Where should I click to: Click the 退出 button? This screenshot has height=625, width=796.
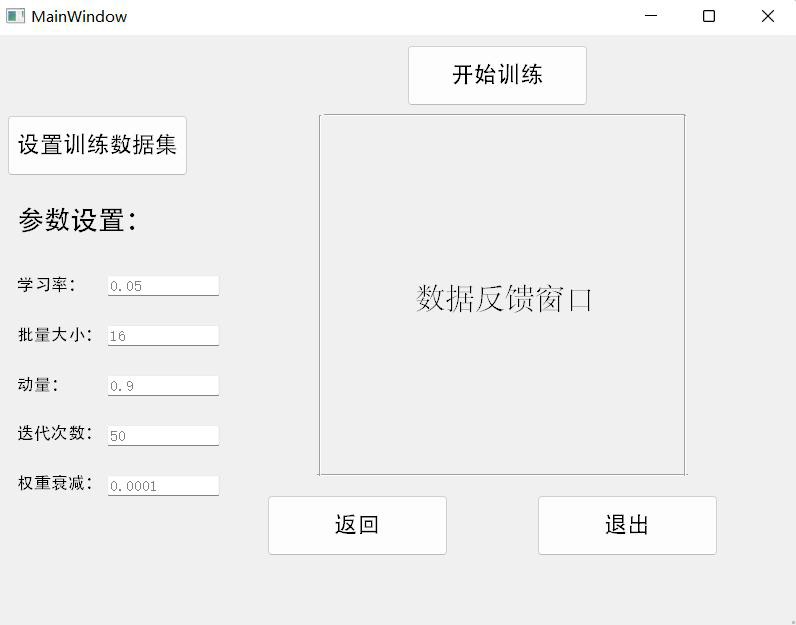tap(627, 525)
